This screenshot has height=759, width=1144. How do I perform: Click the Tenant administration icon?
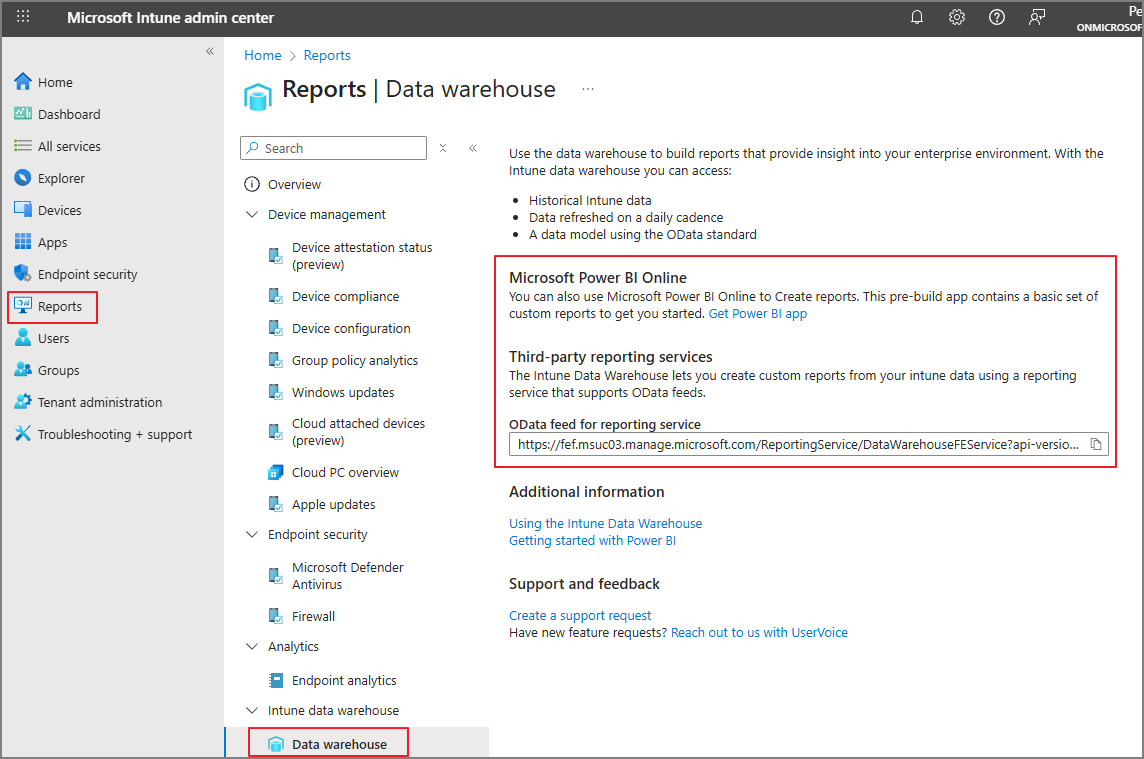click(x=23, y=402)
